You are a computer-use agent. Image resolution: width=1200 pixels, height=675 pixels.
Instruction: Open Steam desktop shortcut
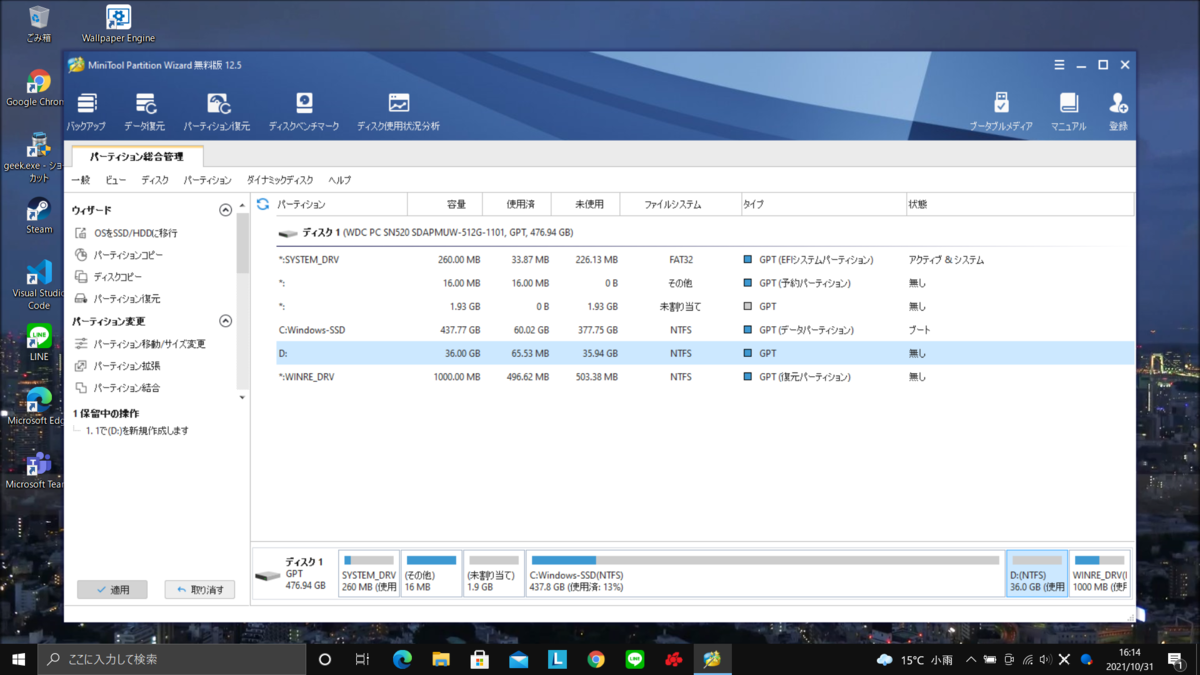39,215
